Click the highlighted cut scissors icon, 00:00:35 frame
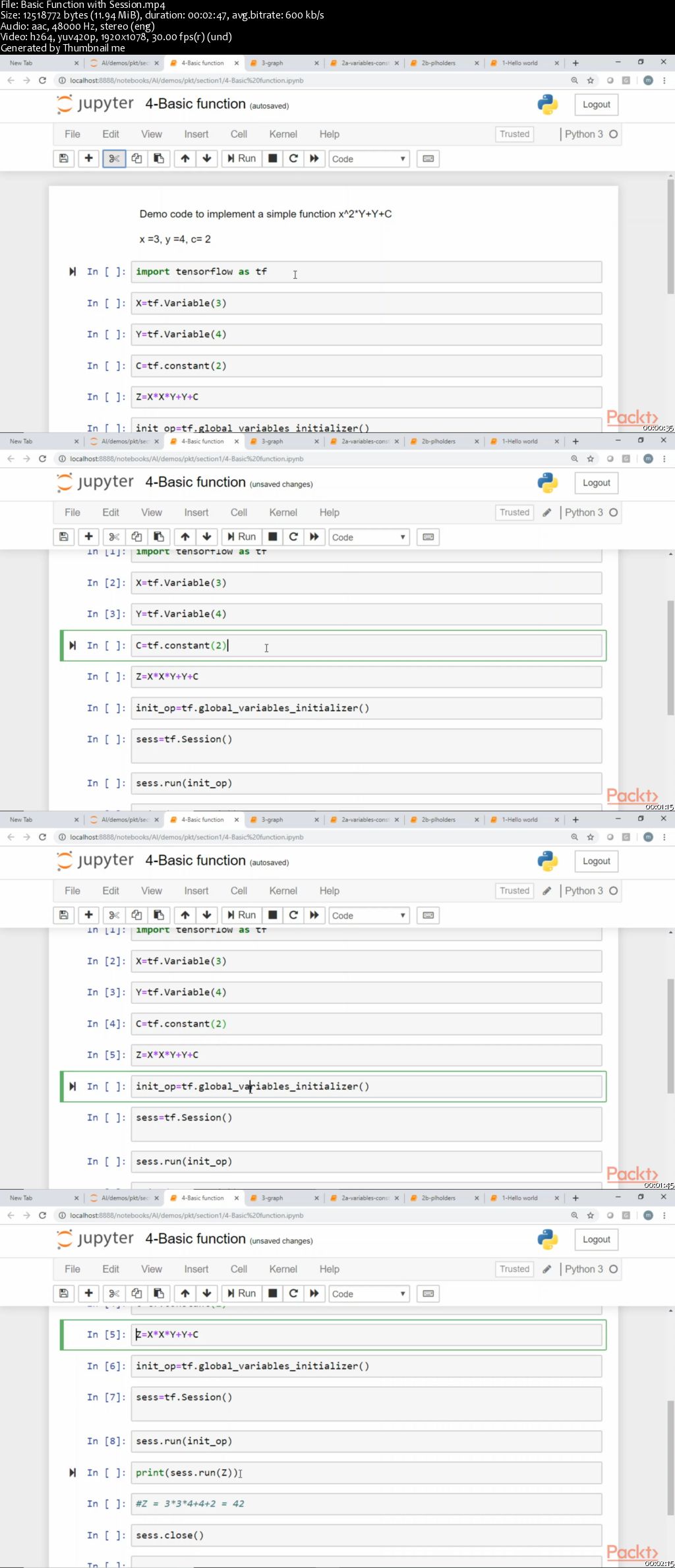 [x=114, y=158]
